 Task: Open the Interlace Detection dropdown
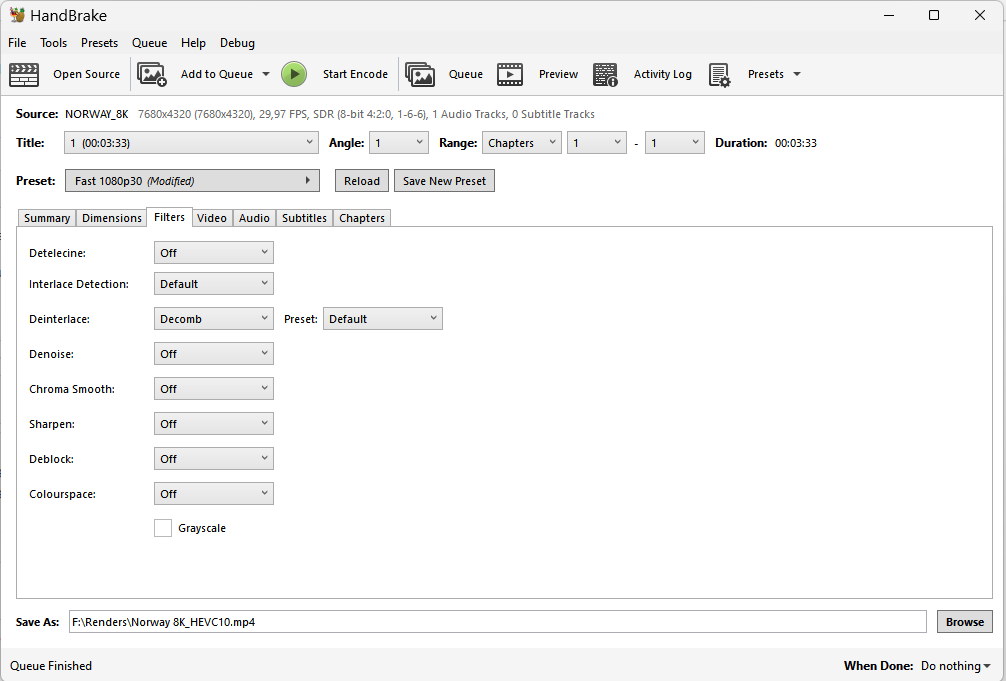214,284
